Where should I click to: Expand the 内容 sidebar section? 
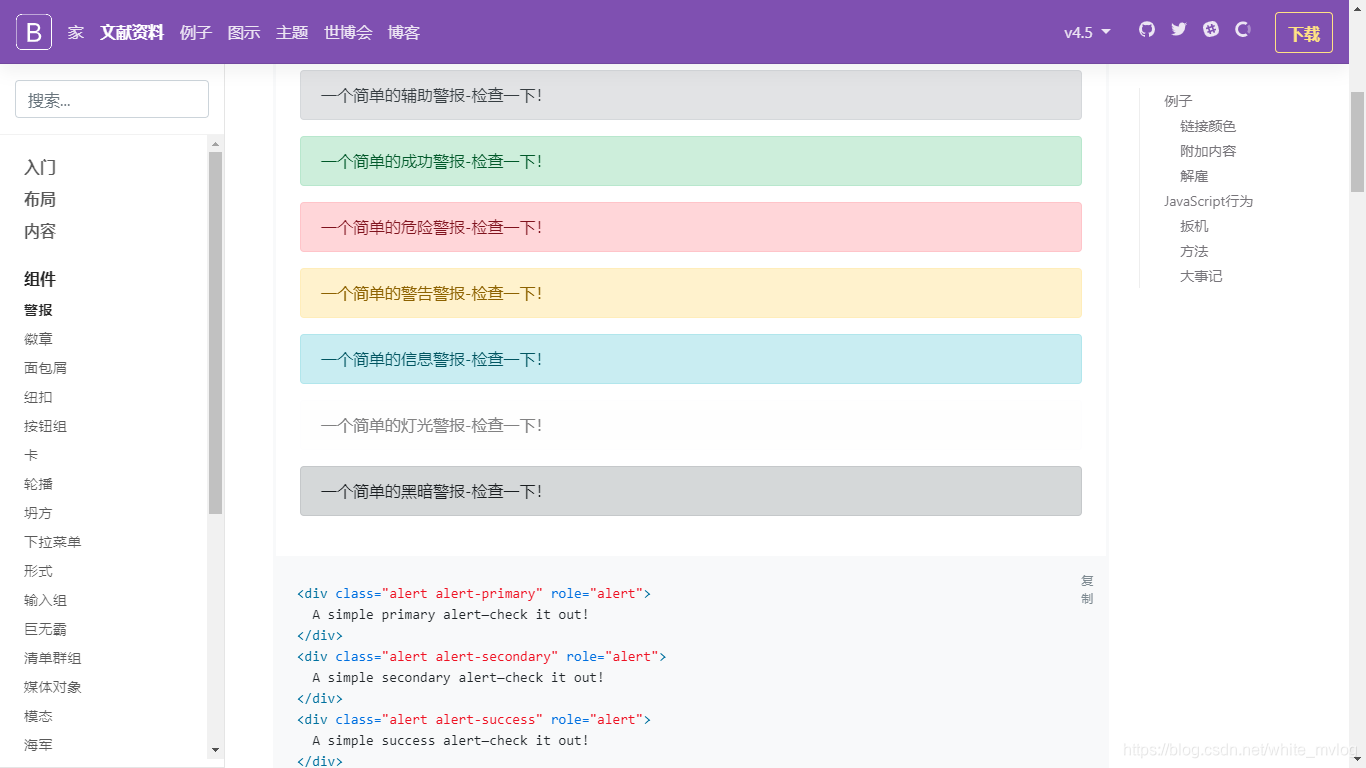click(40, 231)
